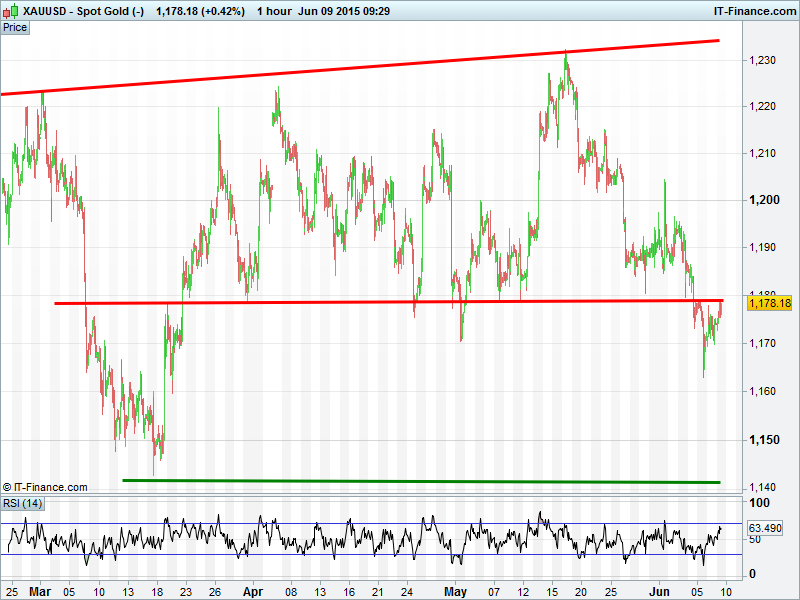Select the yellow 1,178.18 current price tag

coord(769,303)
